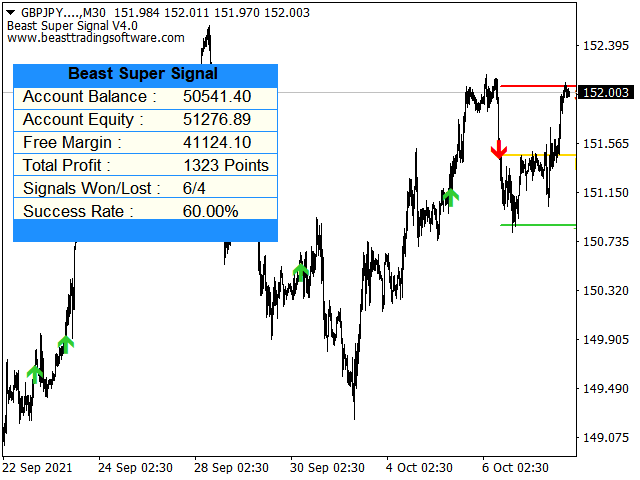Click the 149.075 price scale label
Image resolution: width=640 pixels, height=480 pixels.
click(x=606, y=437)
